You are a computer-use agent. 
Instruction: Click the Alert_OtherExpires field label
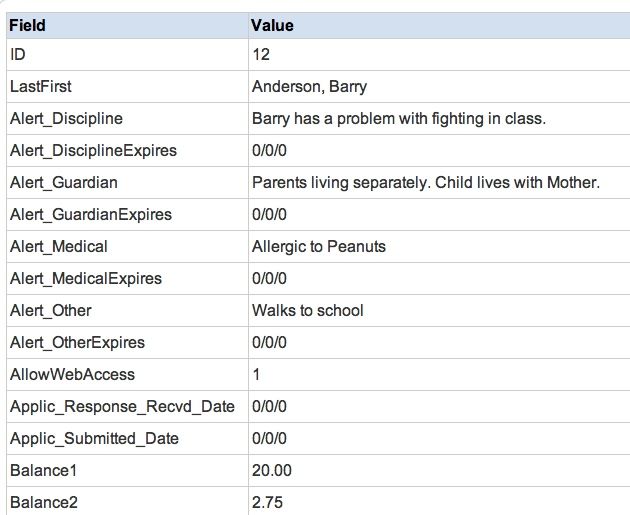77,343
